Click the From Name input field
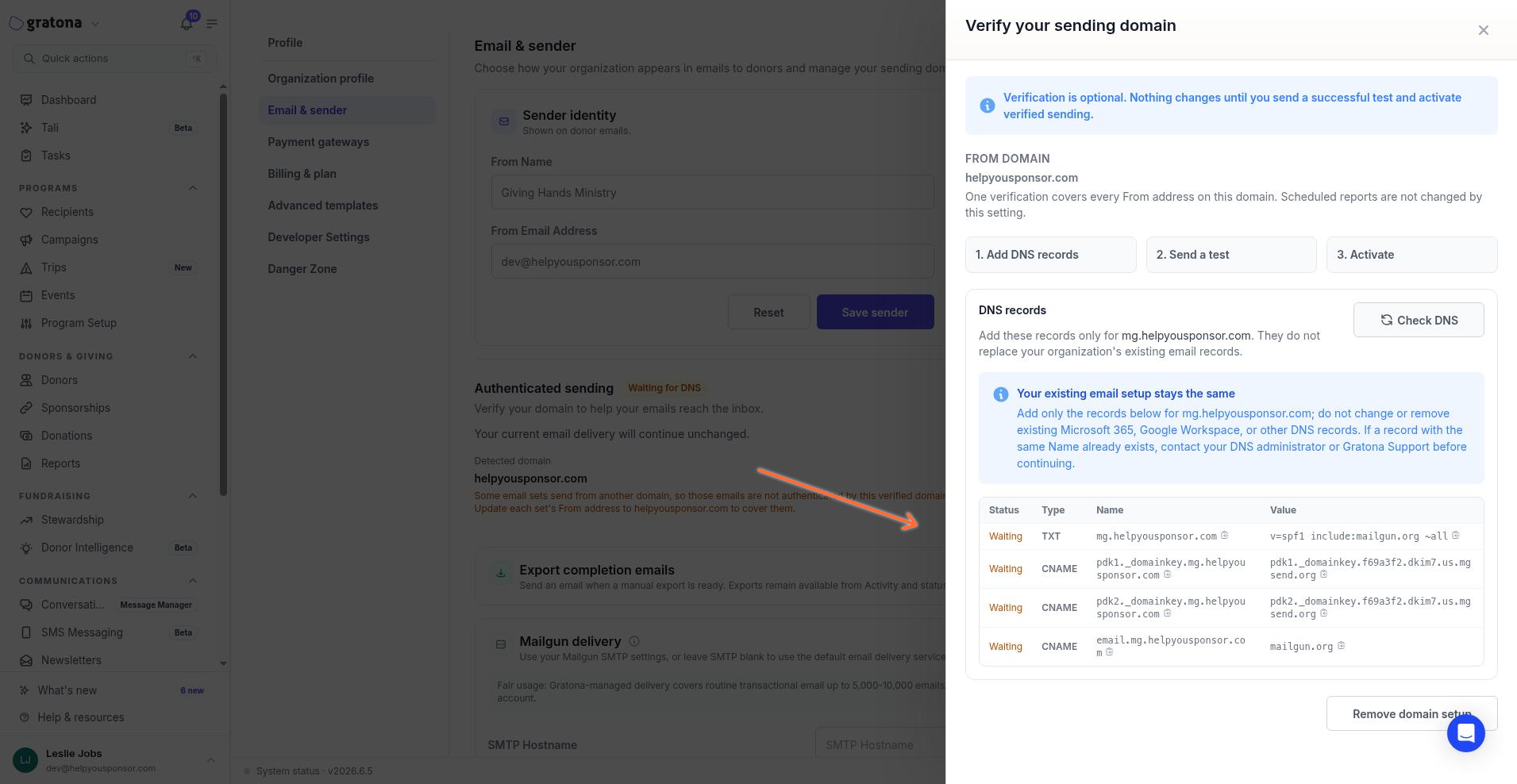 tap(712, 193)
